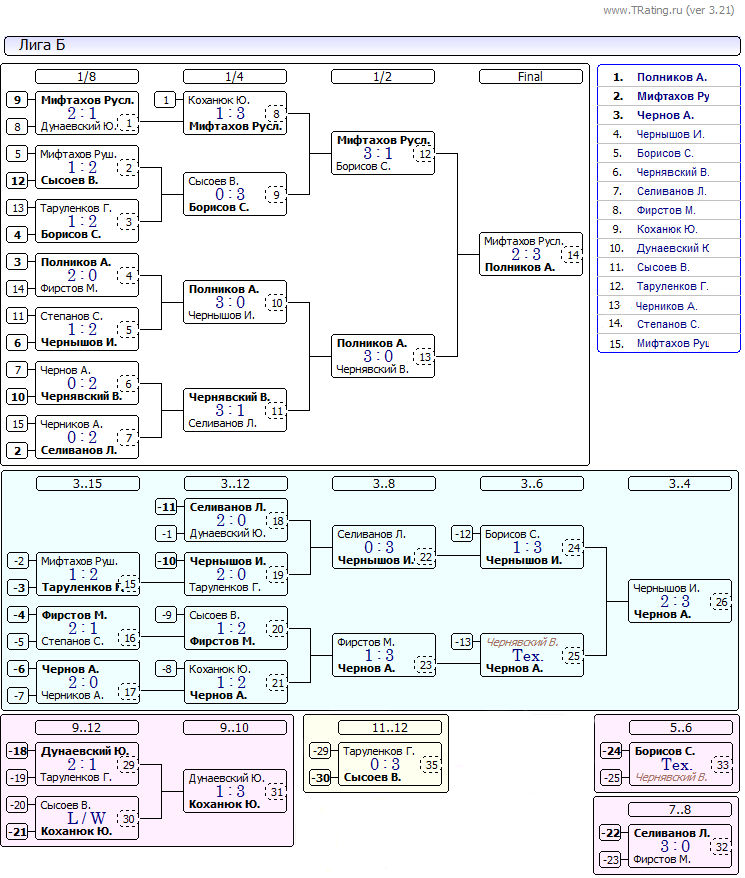Click seed number 9 box

[x=17, y=100]
